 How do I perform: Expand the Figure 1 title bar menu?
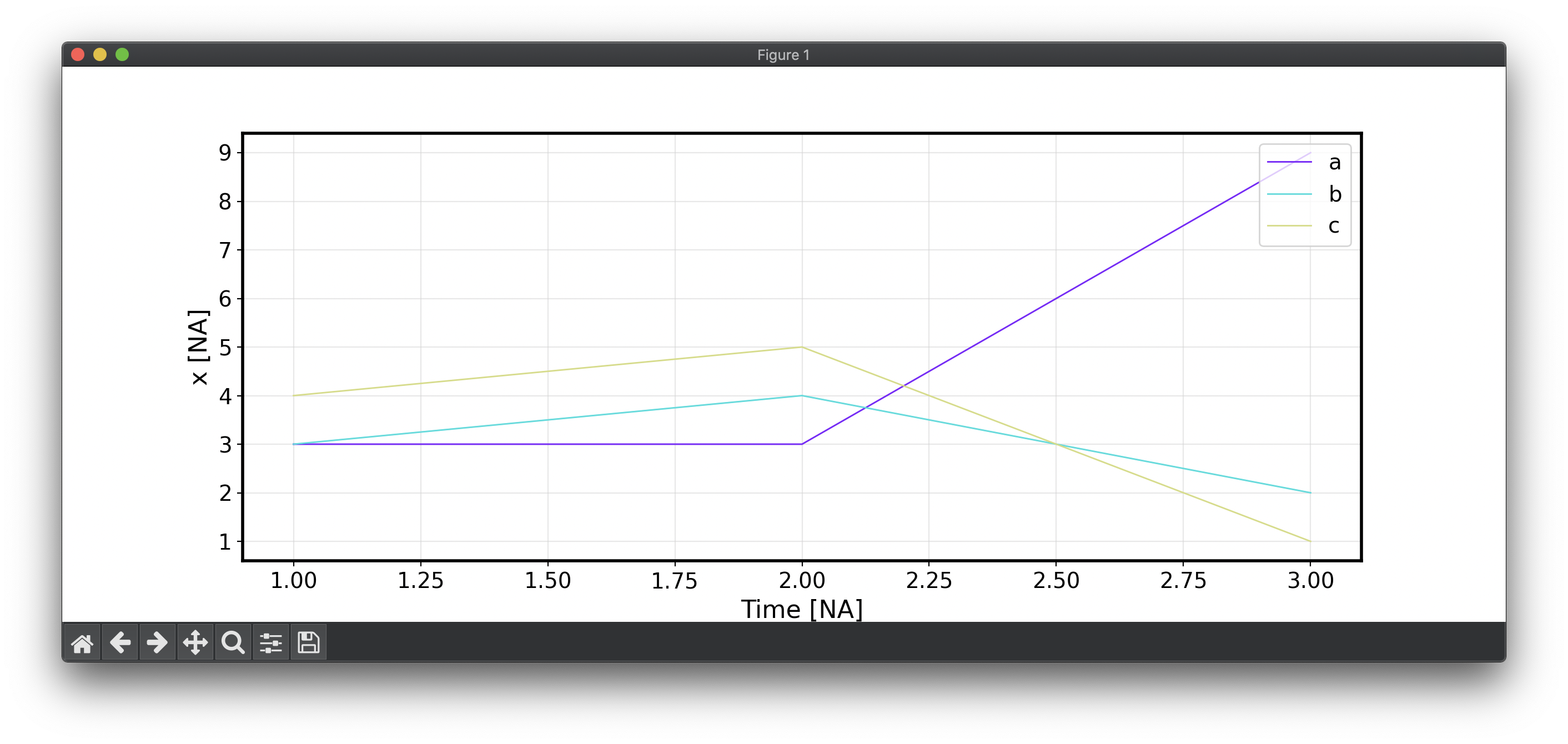click(x=783, y=55)
